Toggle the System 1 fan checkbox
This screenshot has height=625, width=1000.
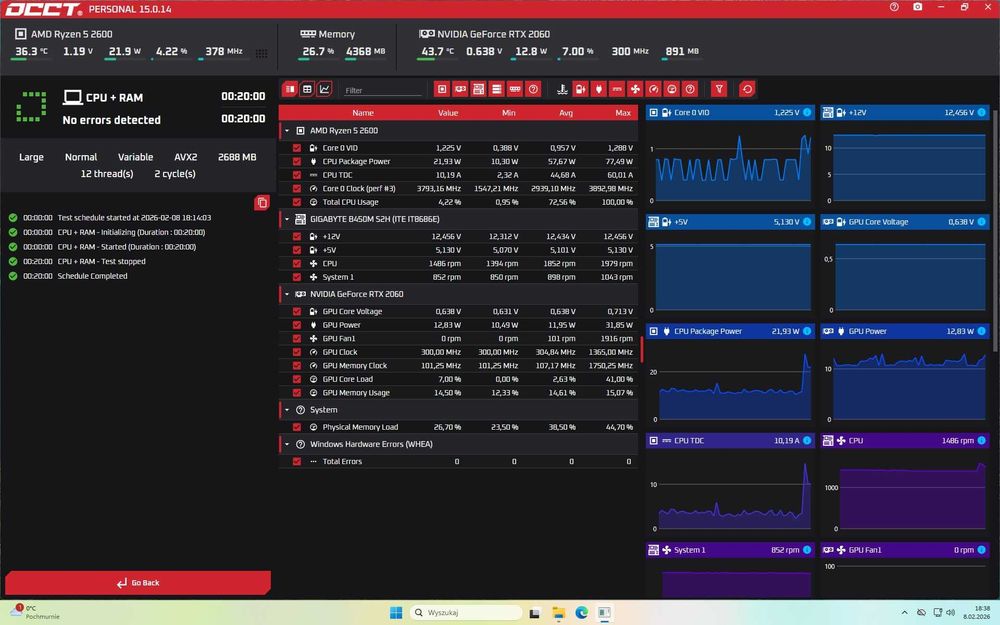(297, 277)
